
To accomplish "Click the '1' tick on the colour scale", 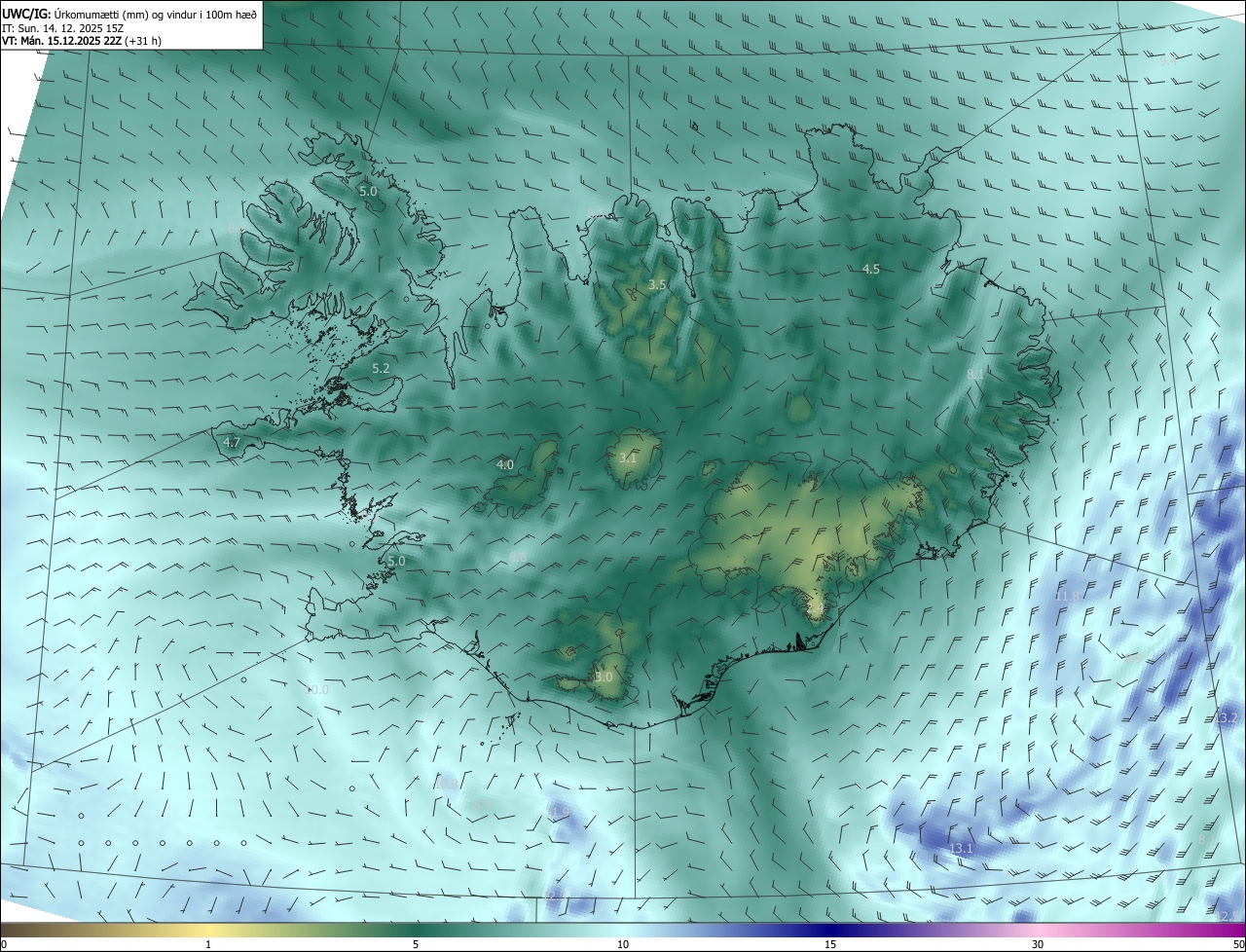I will pos(208,945).
